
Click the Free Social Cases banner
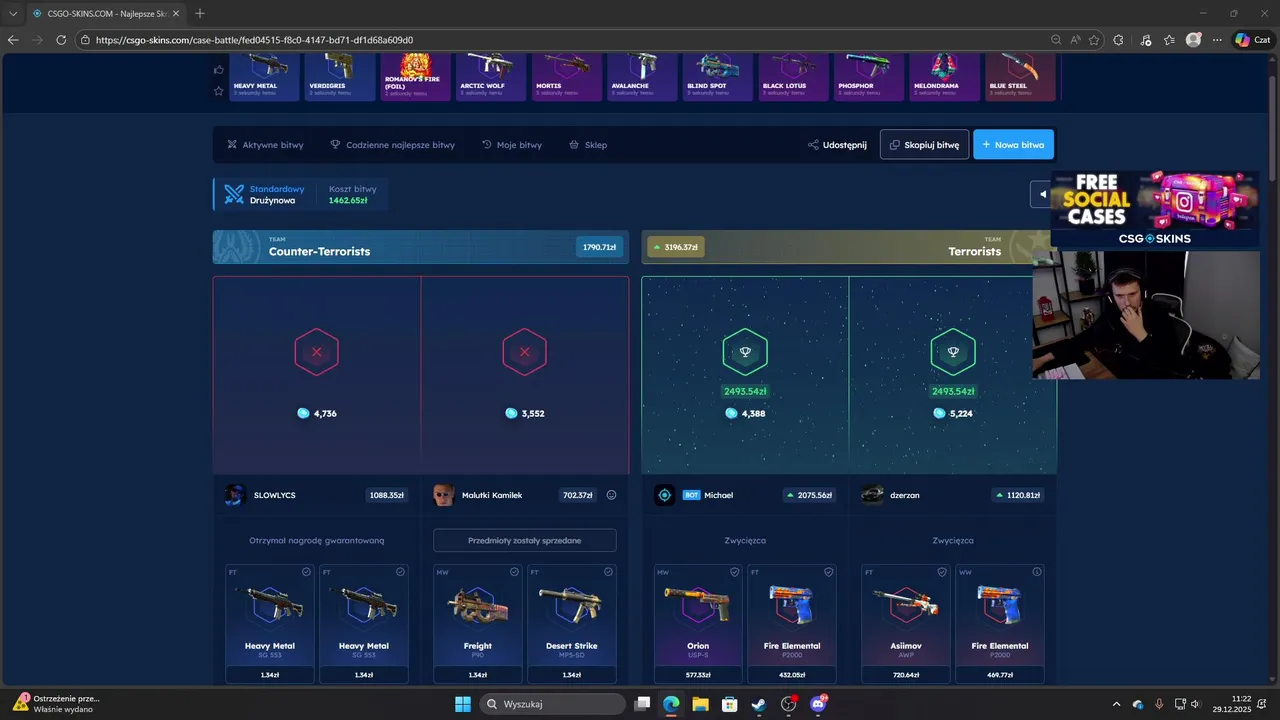pos(1154,208)
